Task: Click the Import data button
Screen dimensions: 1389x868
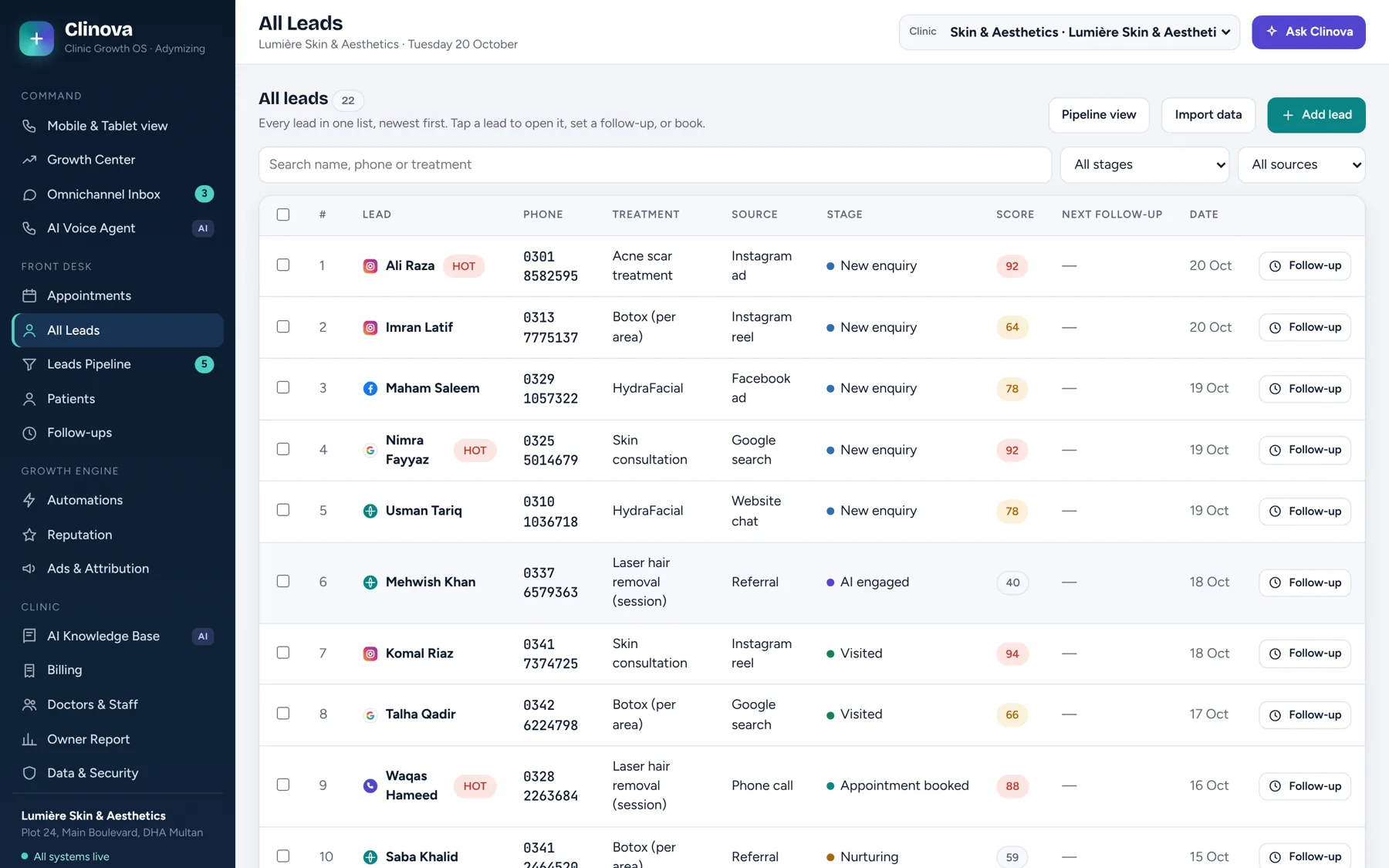Action: point(1208,115)
